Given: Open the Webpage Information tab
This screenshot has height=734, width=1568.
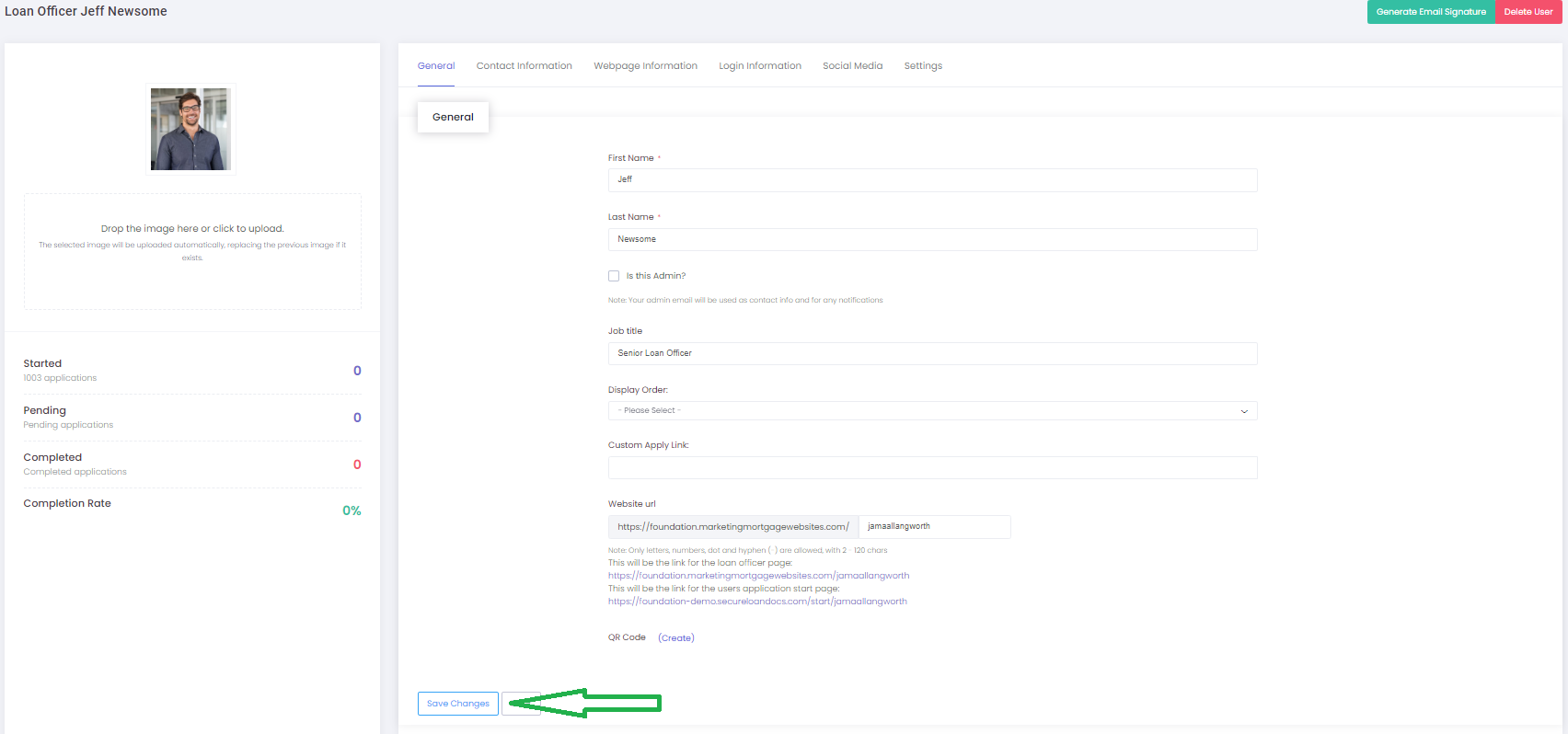Looking at the screenshot, I should (645, 66).
